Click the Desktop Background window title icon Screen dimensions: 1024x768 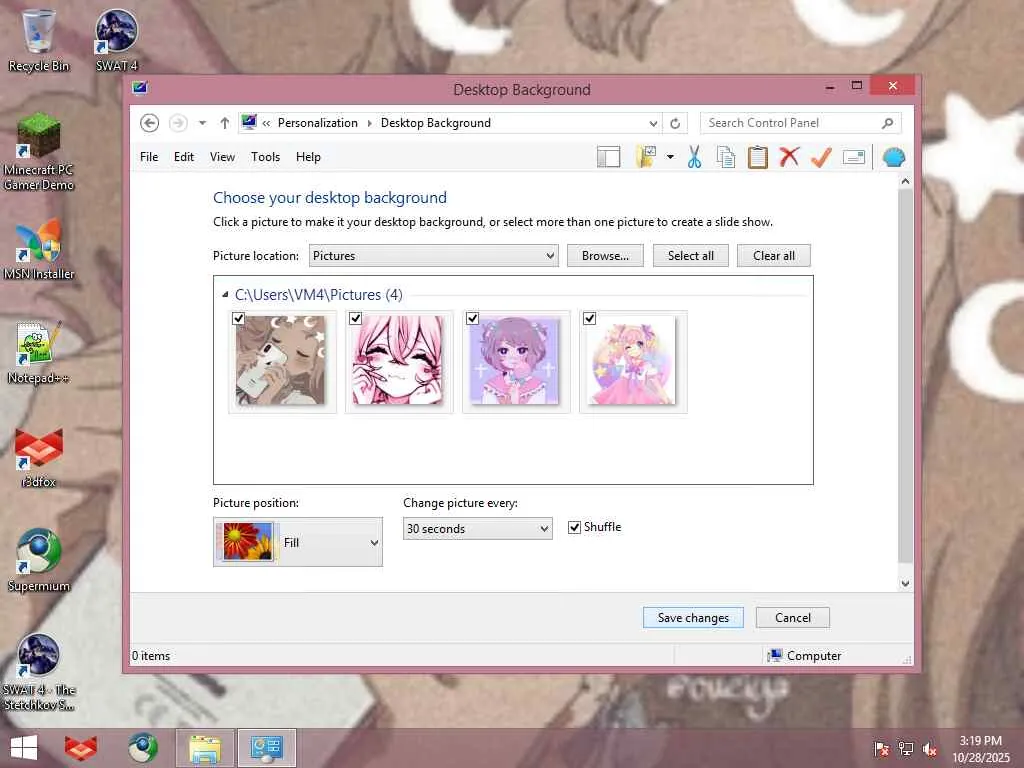tap(140, 88)
